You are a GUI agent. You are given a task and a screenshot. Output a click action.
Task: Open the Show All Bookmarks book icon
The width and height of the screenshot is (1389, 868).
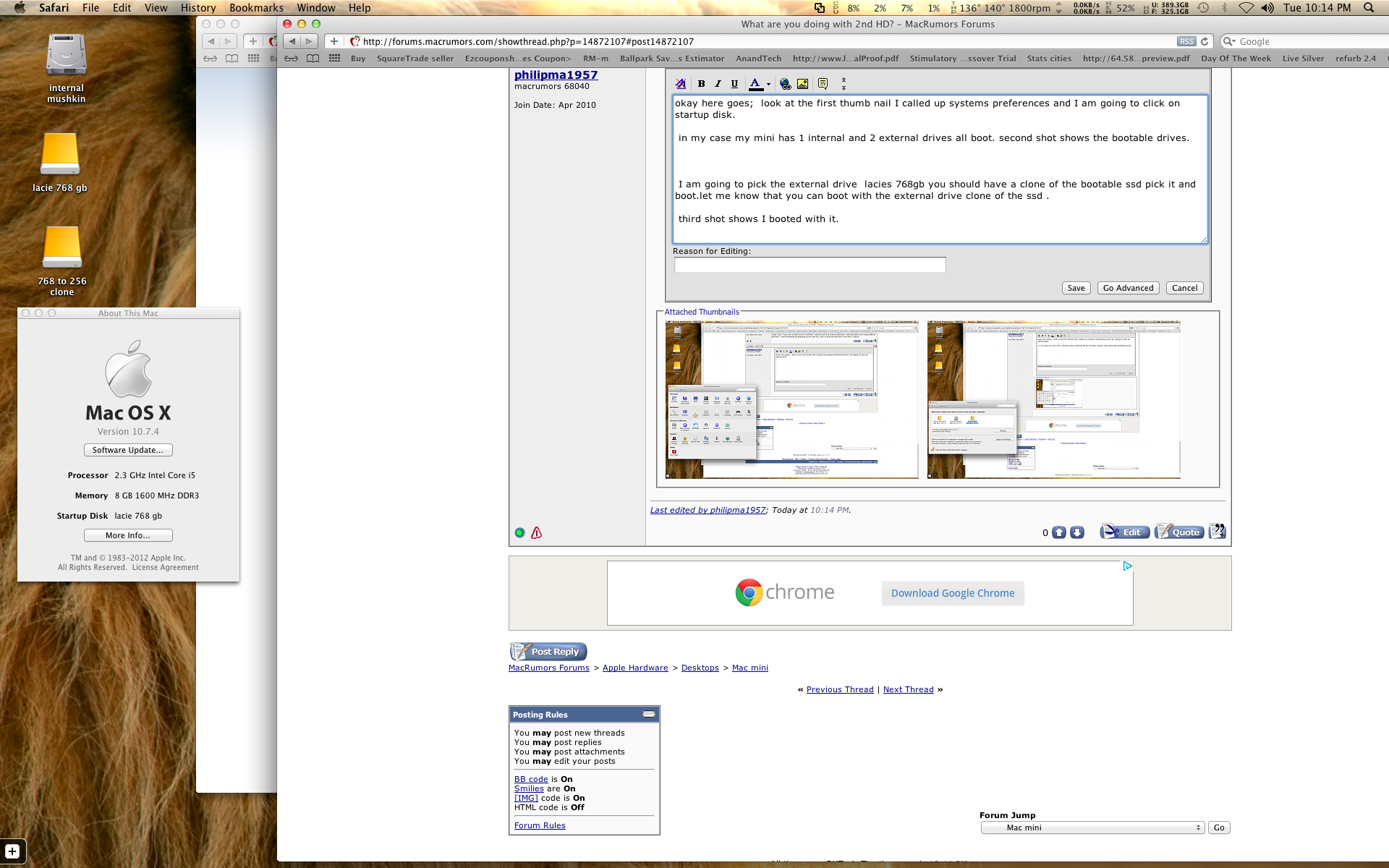(313, 59)
